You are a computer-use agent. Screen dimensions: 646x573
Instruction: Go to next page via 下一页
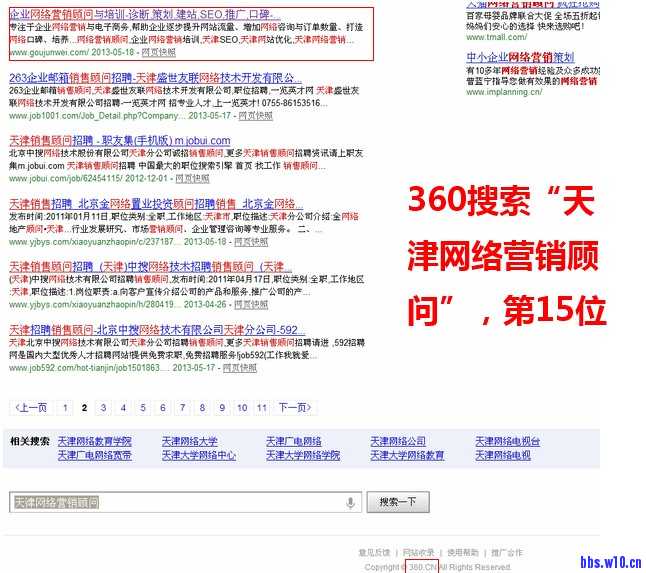pos(293,408)
